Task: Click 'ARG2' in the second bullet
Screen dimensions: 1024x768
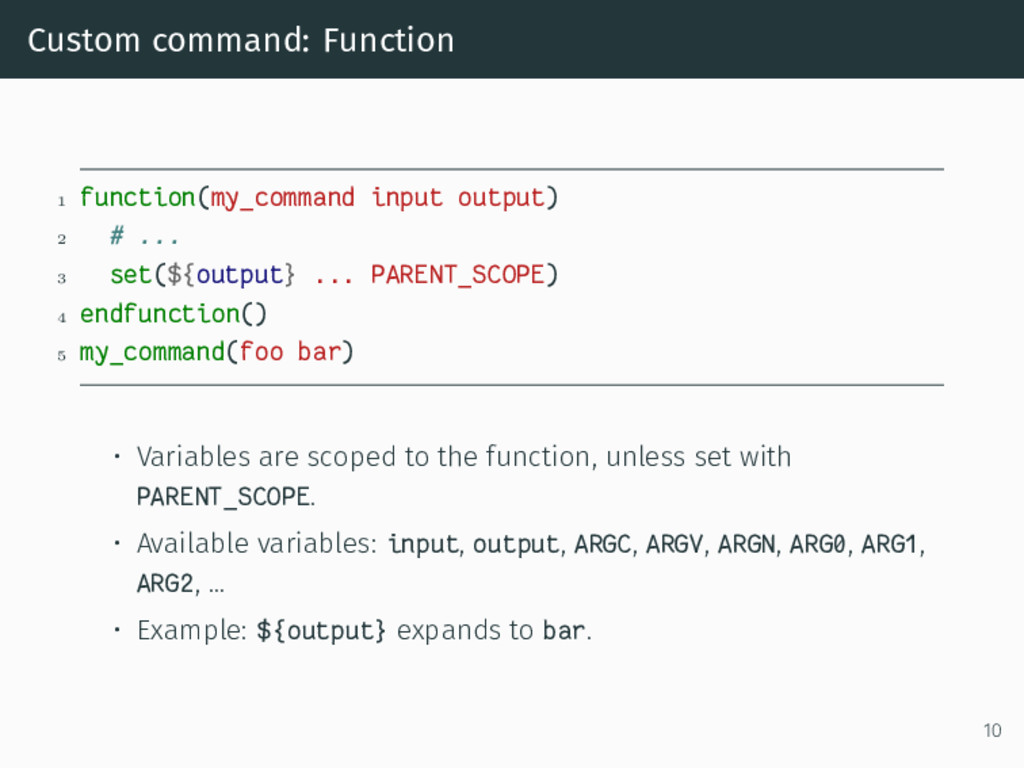Action: (165, 583)
